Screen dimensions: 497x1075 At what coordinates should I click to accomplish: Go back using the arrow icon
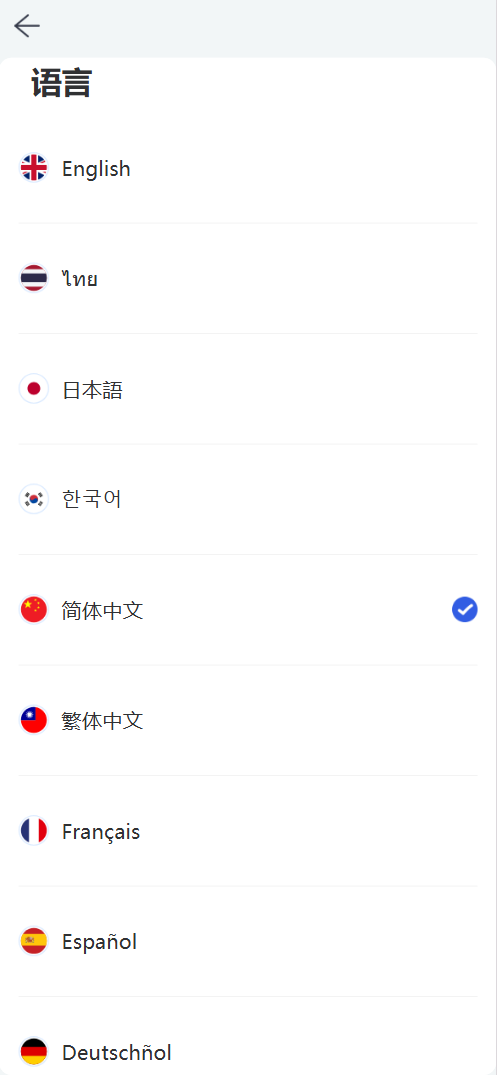pos(27,25)
